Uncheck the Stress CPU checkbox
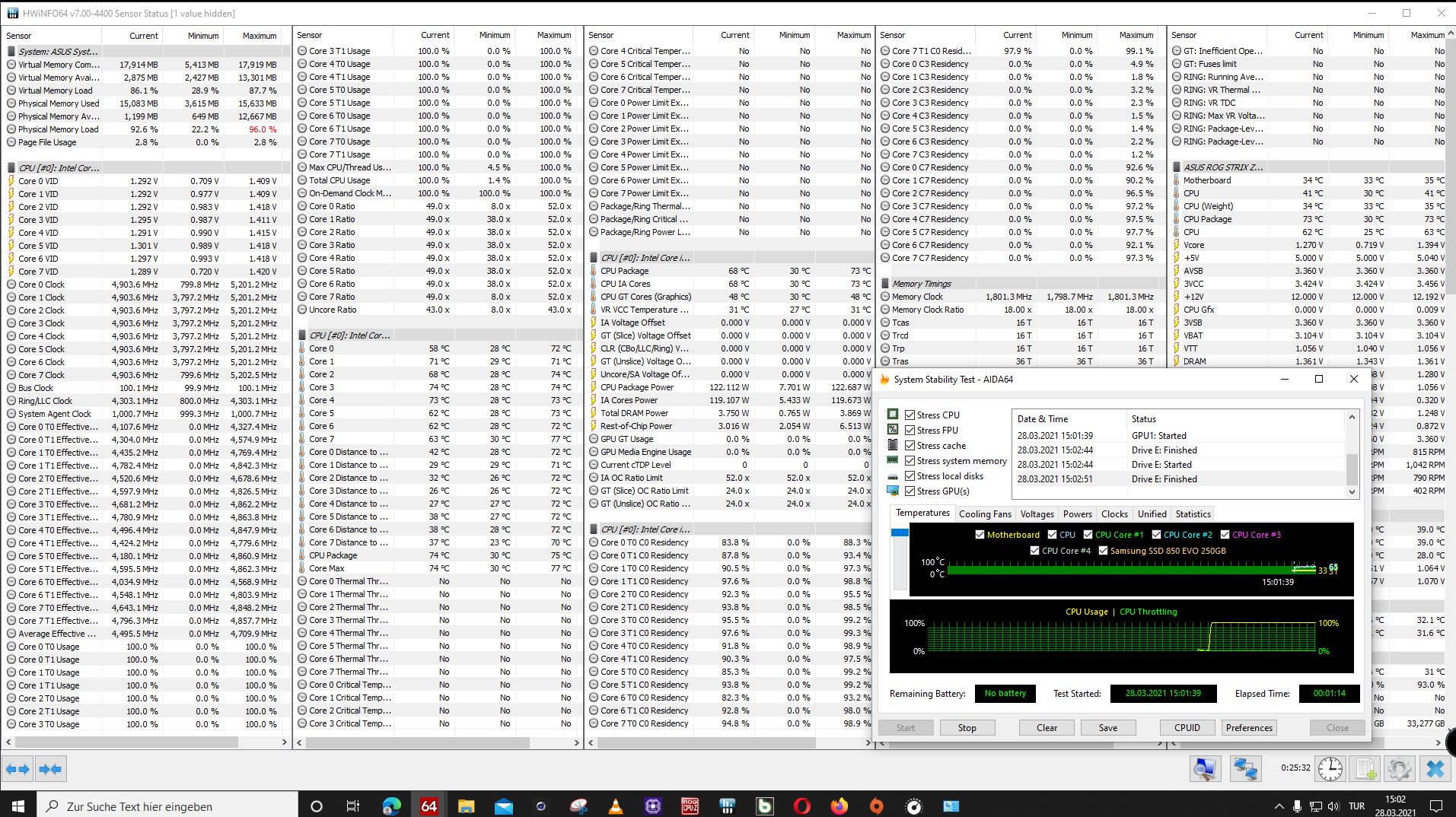Image resolution: width=1456 pixels, height=817 pixels. pos(910,415)
